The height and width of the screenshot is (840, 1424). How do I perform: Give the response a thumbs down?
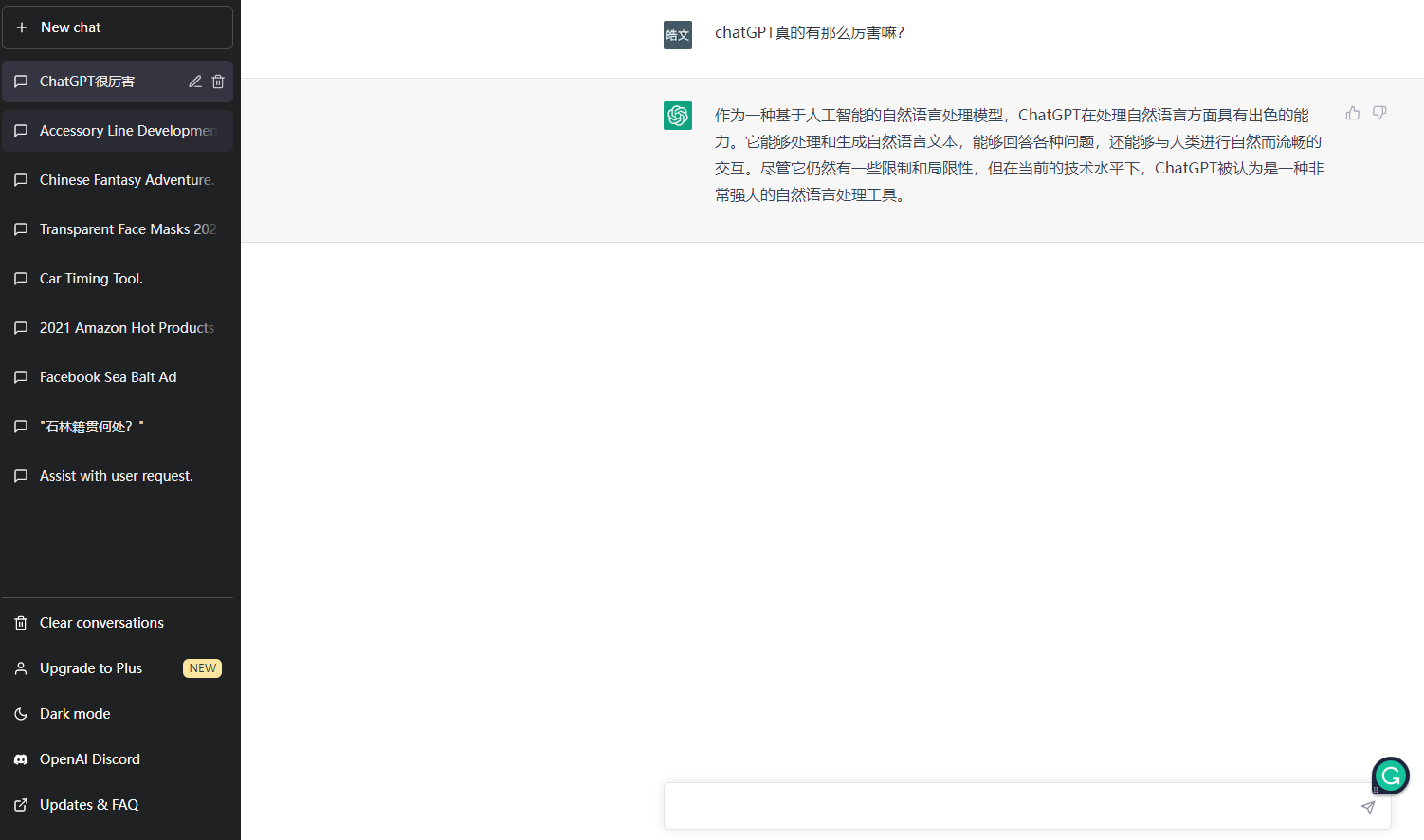click(x=1379, y=113)
